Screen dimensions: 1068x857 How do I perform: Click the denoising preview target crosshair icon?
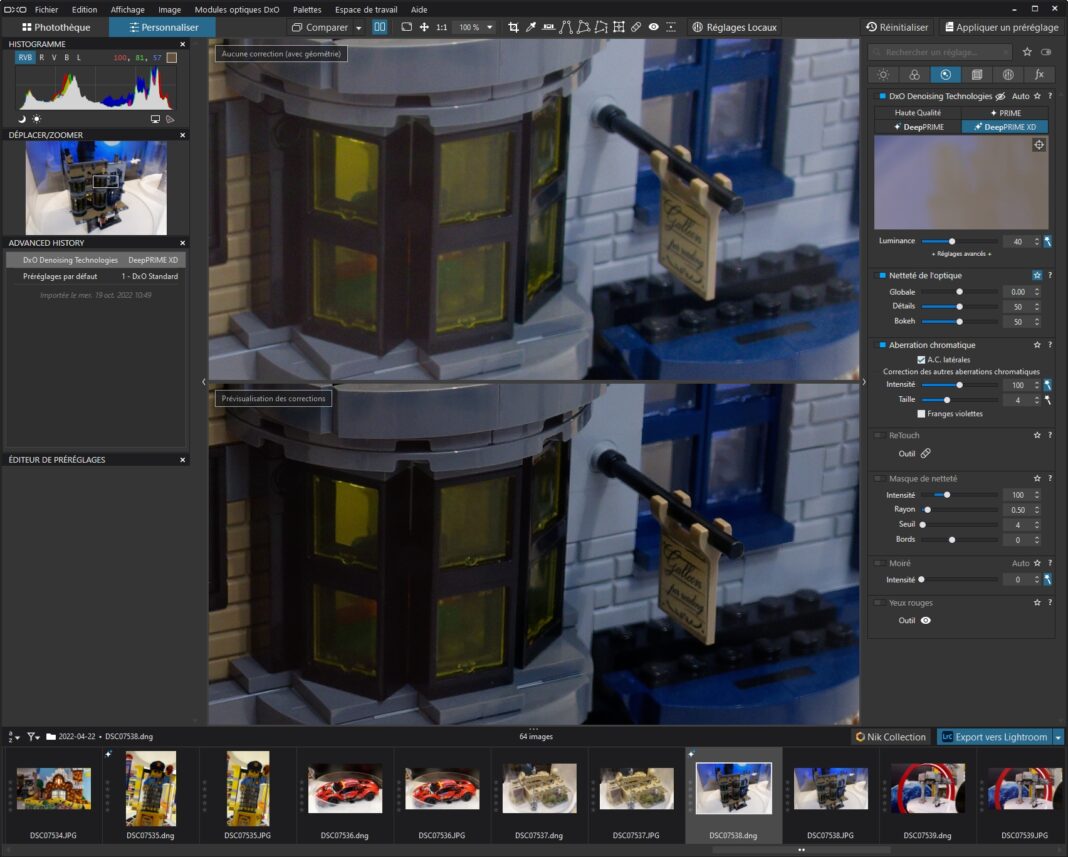click(1039, 144)
